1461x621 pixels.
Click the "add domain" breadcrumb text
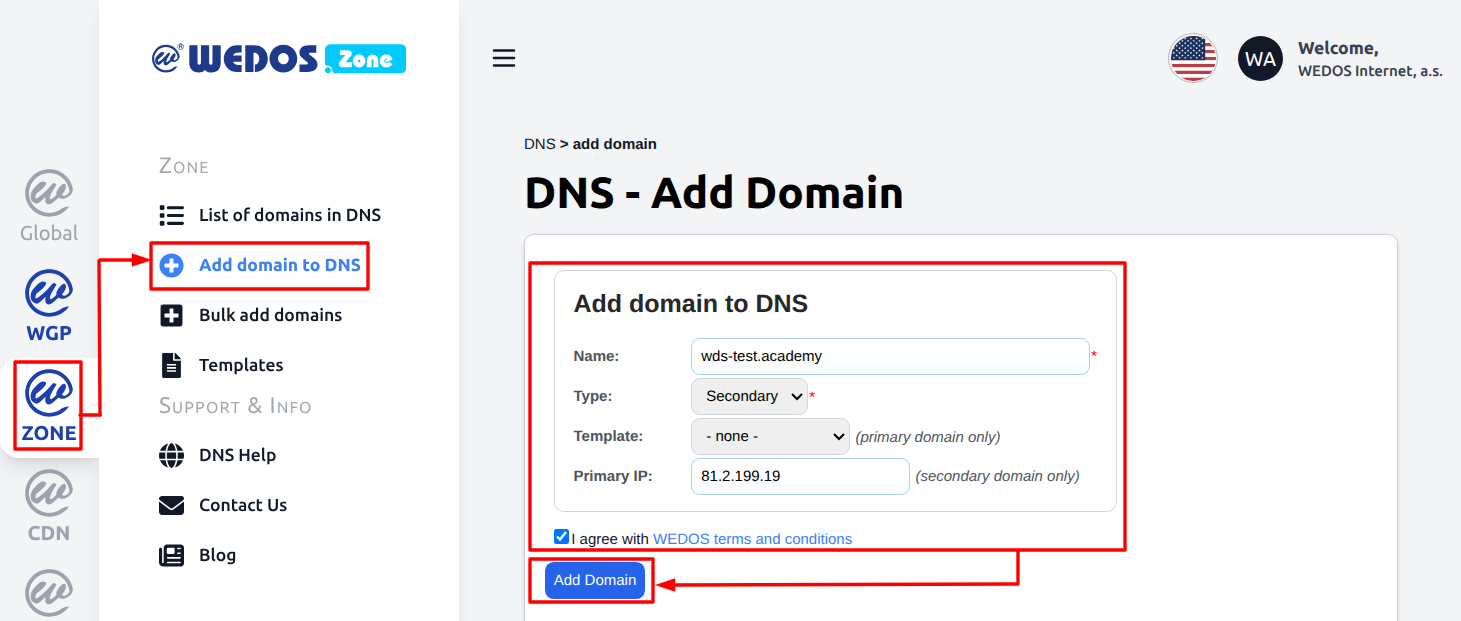point(615,144)
